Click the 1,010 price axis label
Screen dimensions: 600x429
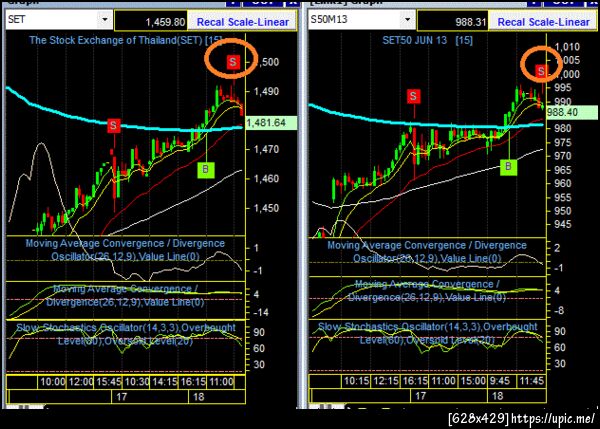567,47
